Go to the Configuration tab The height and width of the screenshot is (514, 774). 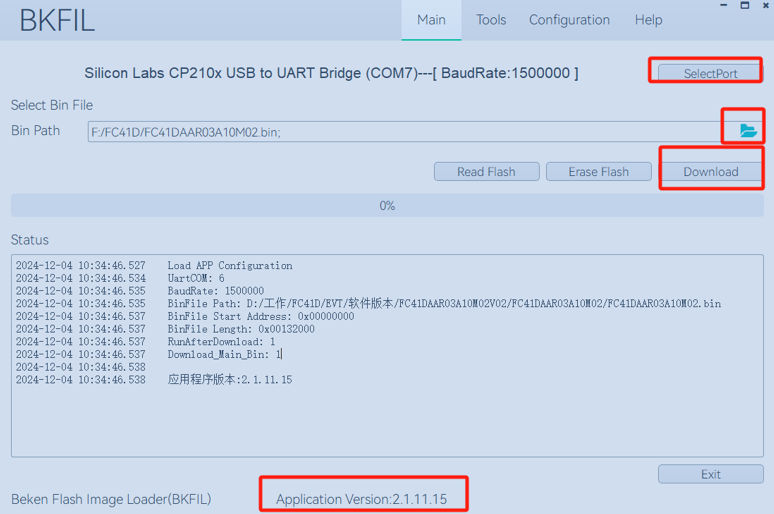pyautogui.click(x=569, y=20)
